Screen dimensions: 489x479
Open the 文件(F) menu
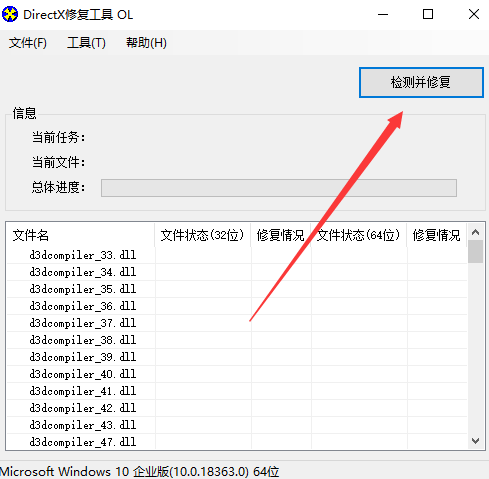click(x=28, y=43)
